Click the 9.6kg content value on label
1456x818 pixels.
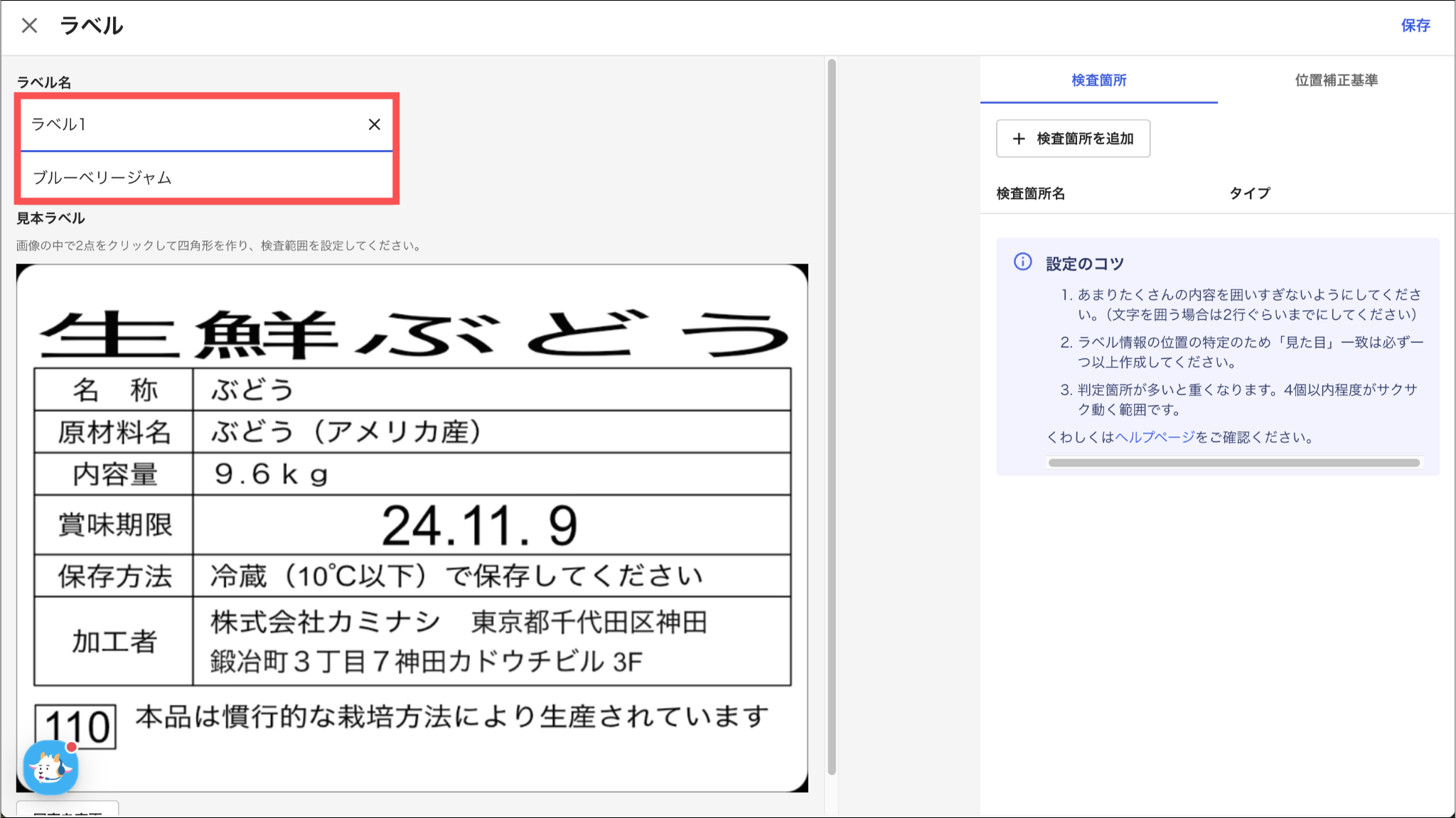pyautogui.click(x=271, y=474)
